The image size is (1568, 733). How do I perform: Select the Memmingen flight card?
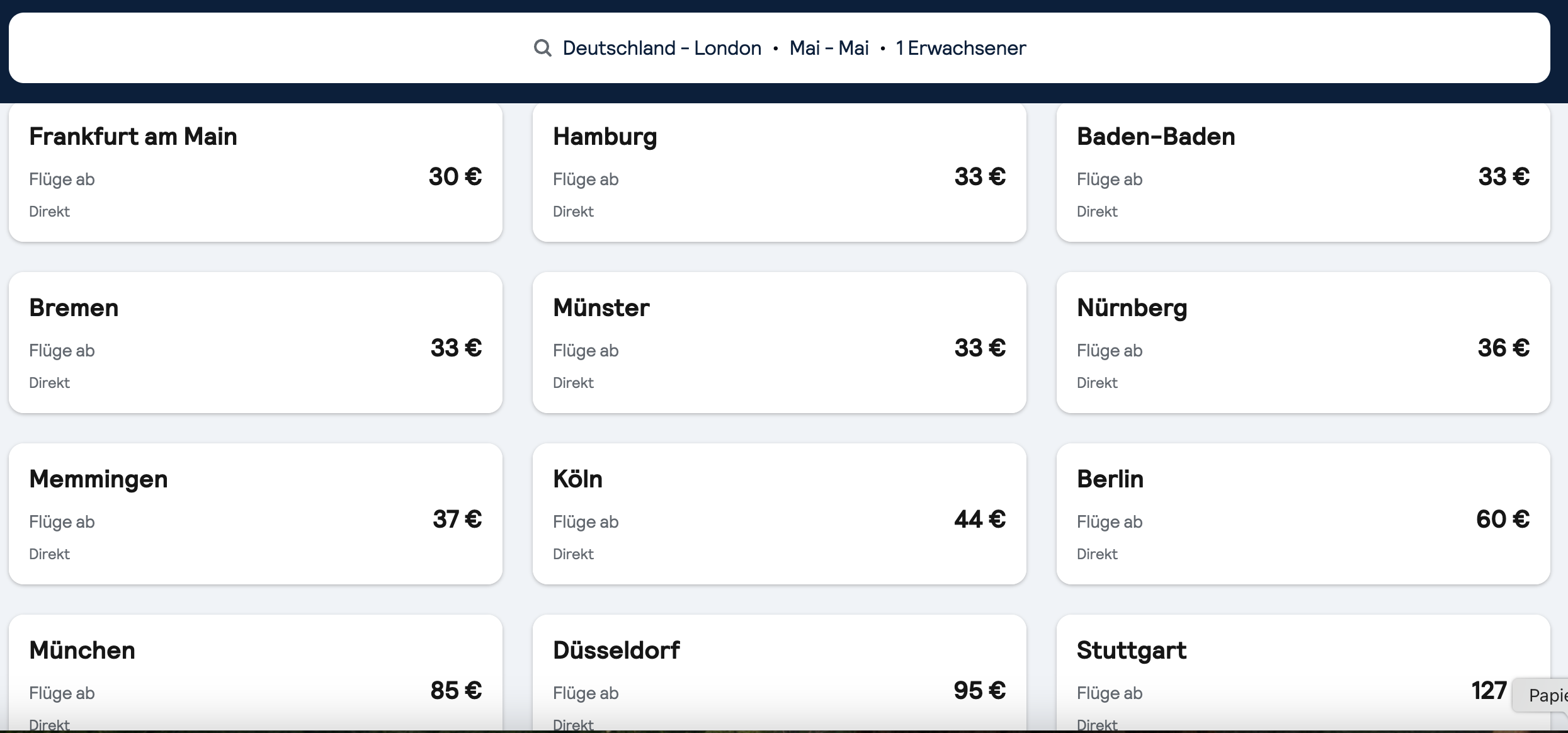256,514
